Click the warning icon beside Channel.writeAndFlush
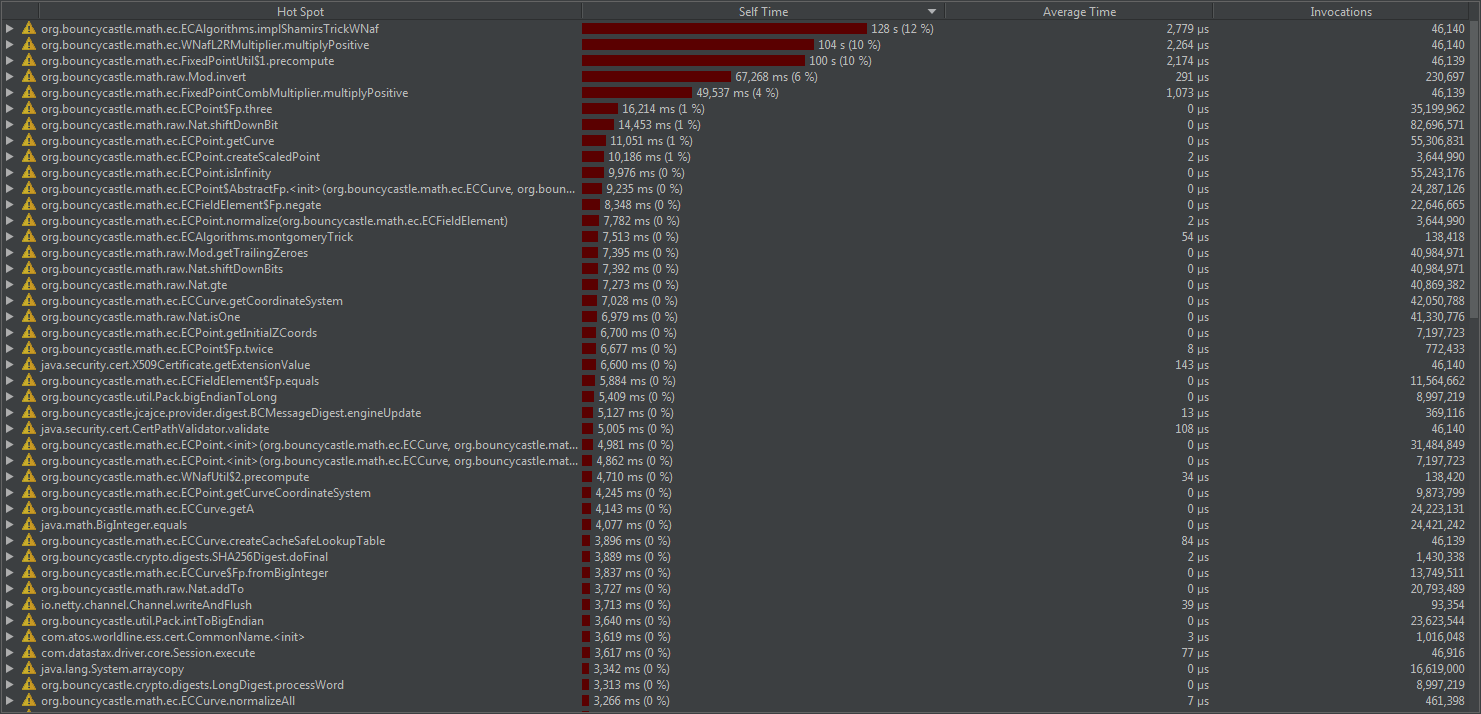The width and height of the screenshot is (1481, 714). 28,604
